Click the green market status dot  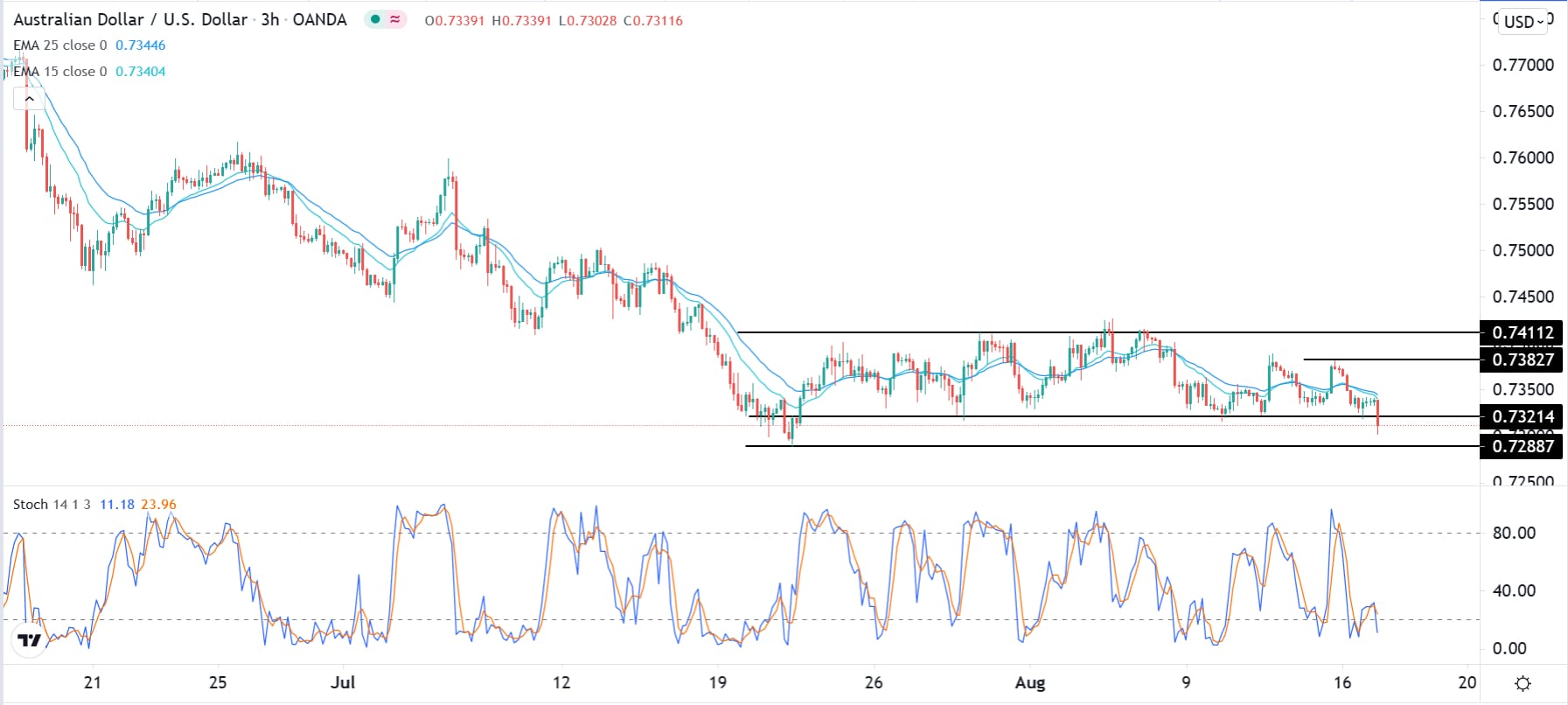[375, 19]
